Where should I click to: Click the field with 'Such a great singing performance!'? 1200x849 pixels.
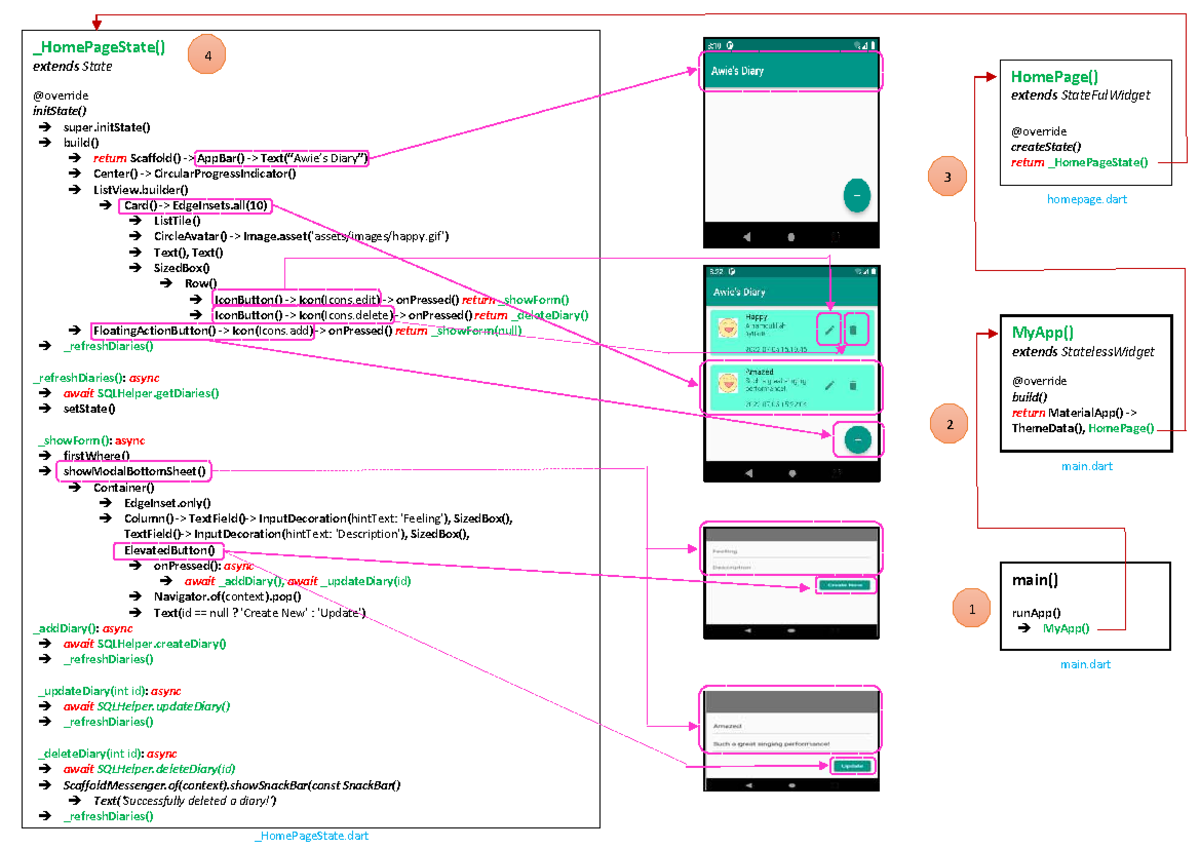[790, 745]
